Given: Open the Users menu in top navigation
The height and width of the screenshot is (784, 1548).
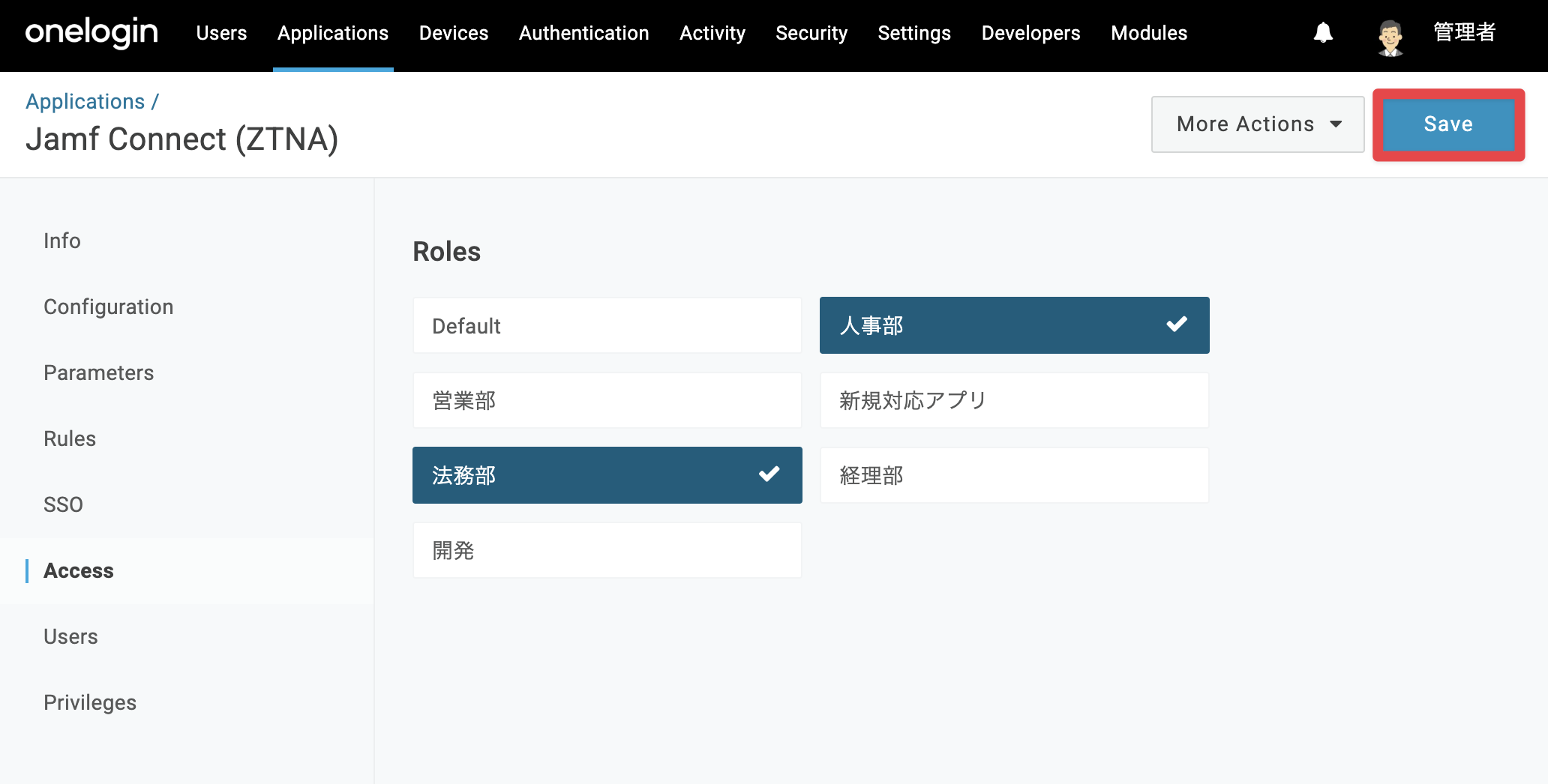Looking at the screenshot, I should pyautogui.click(x=221, y=33).
